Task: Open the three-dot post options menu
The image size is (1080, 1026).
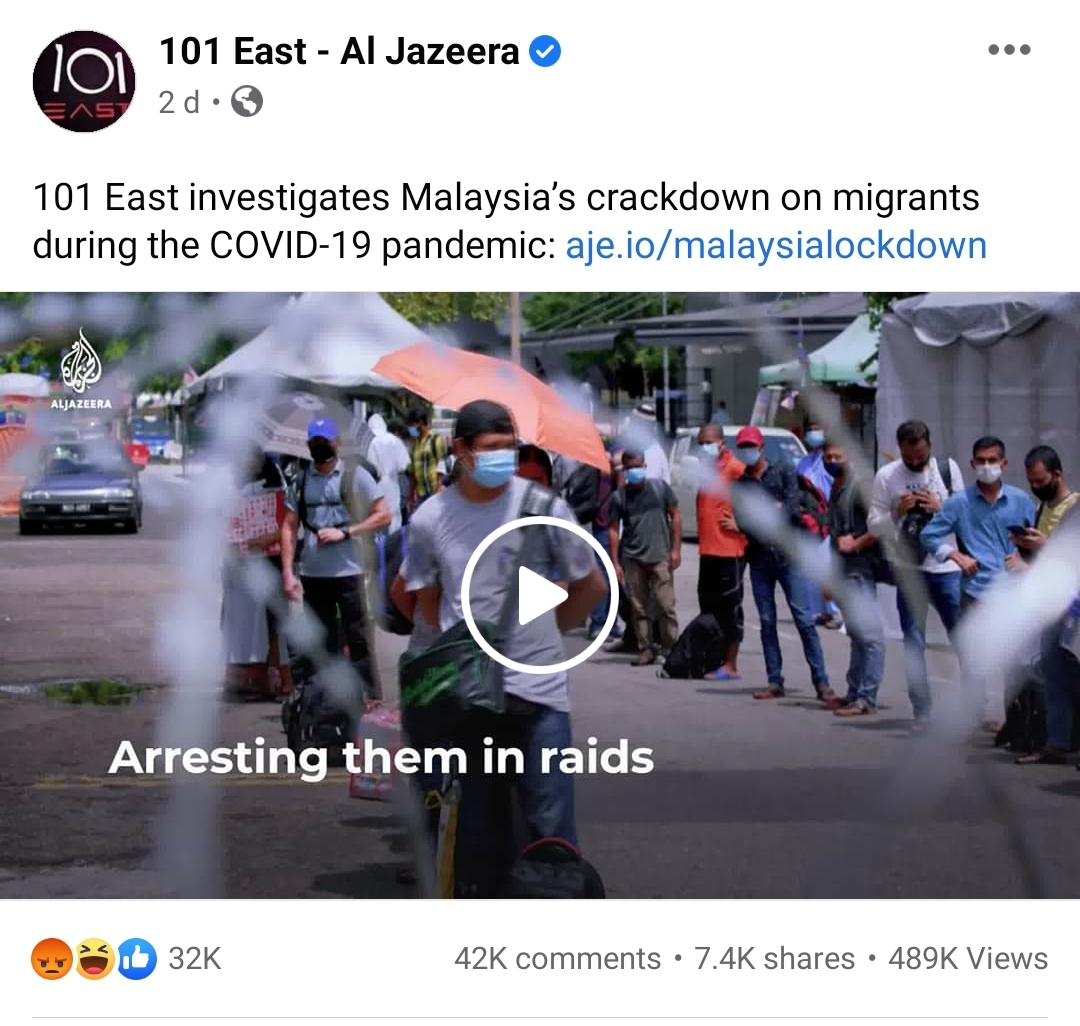Action: click(x=1009, y=50)
